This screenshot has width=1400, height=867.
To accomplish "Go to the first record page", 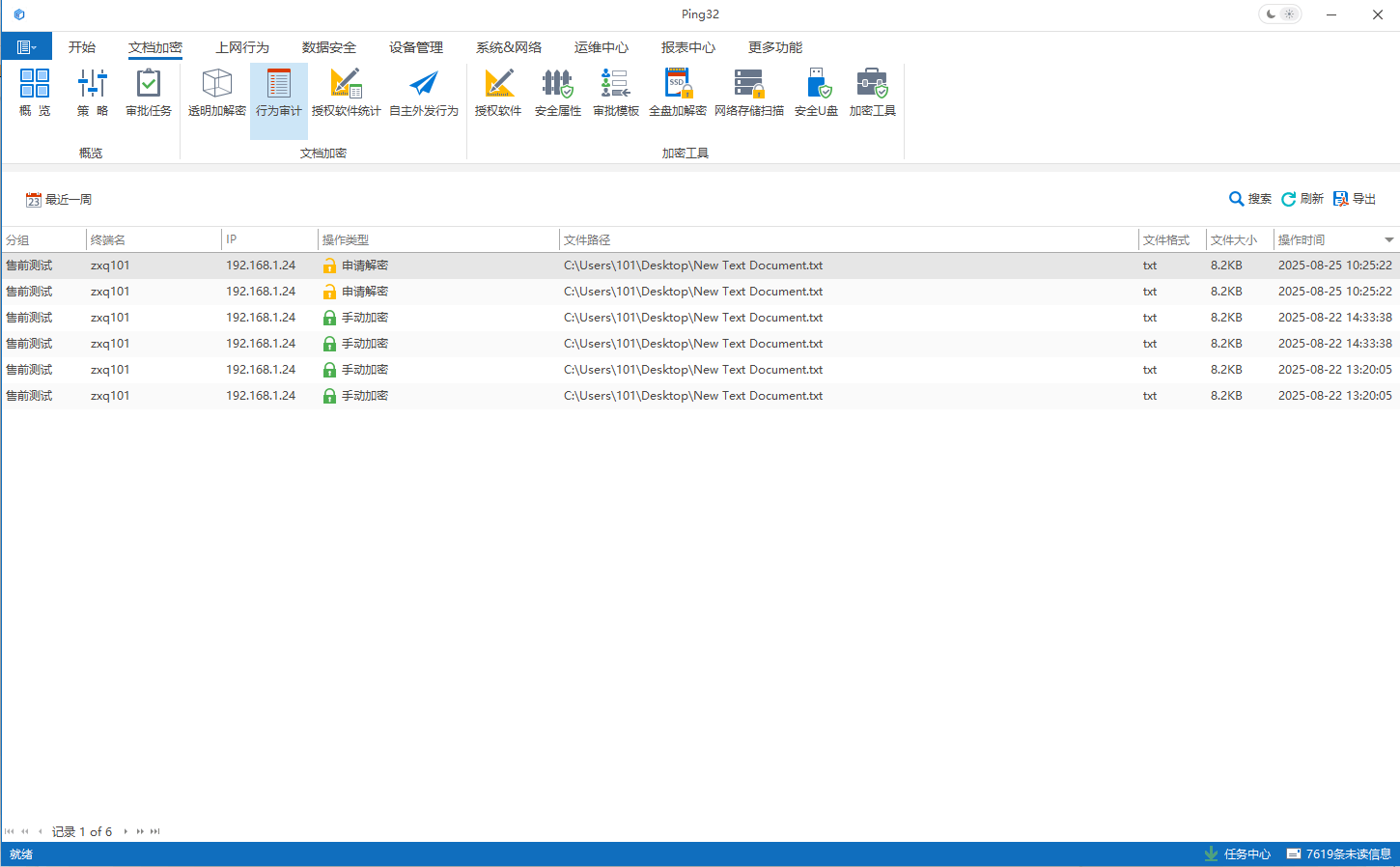I will click(x=10, y=831).
